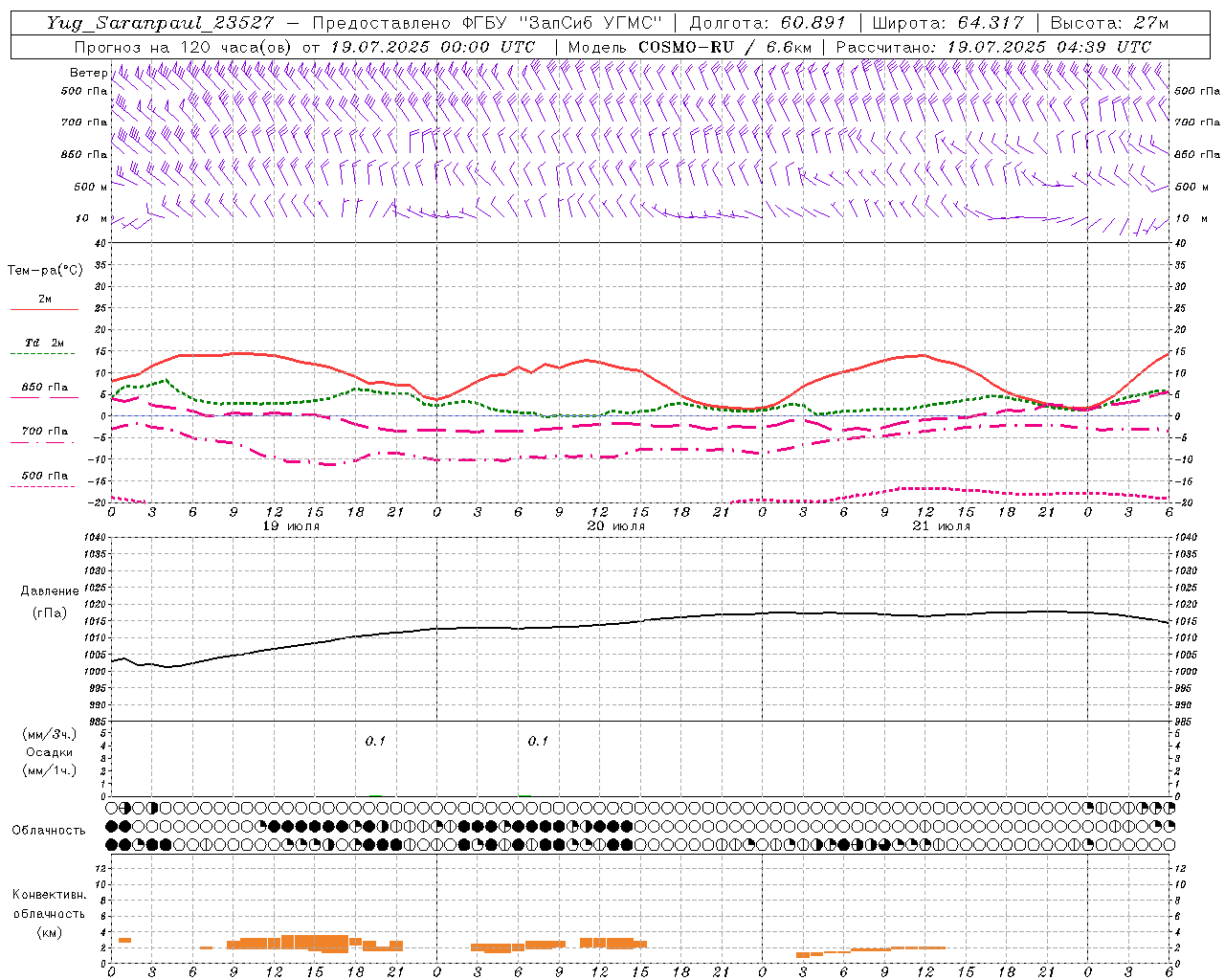Click the Давление pressure panel label
The width and height of the screenshot is (1225, 980).
tap(50, 591)
